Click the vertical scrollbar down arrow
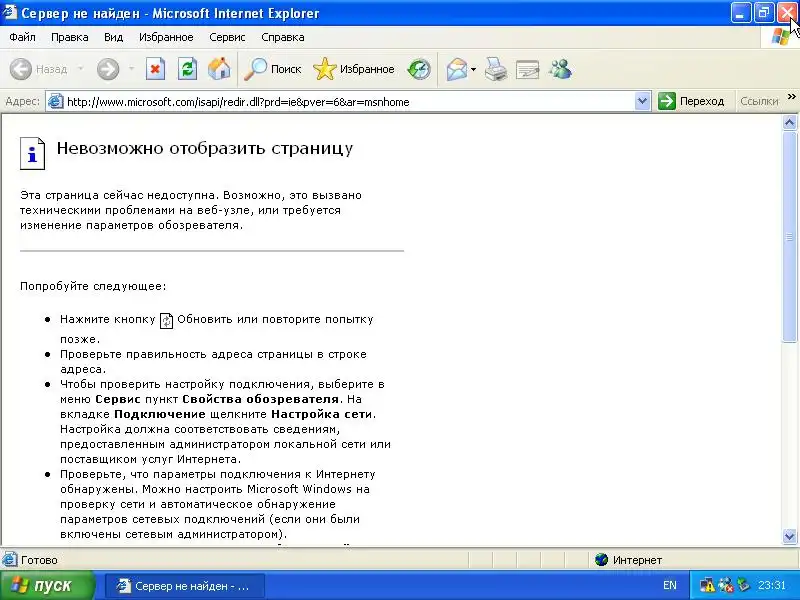 [x=790, y=536]
